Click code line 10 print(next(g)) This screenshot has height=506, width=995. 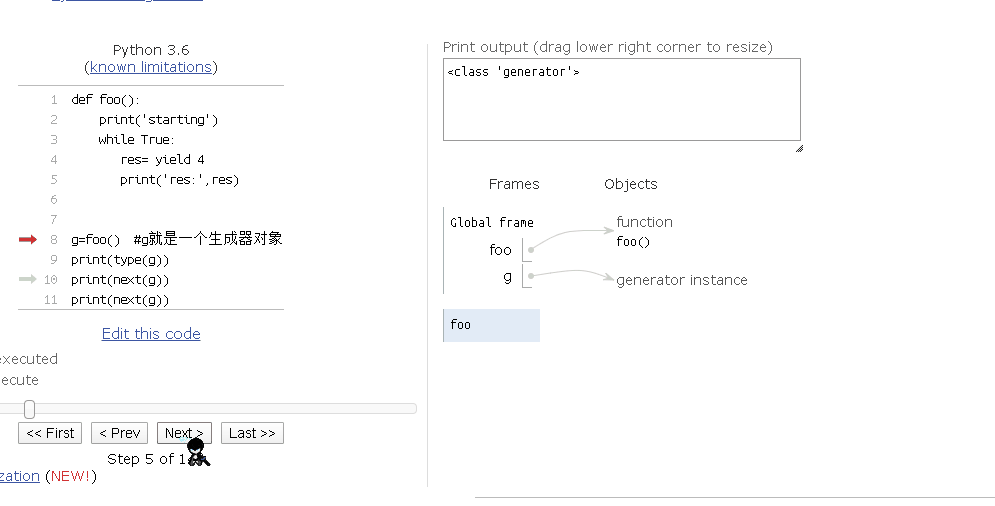pos(120,279)
